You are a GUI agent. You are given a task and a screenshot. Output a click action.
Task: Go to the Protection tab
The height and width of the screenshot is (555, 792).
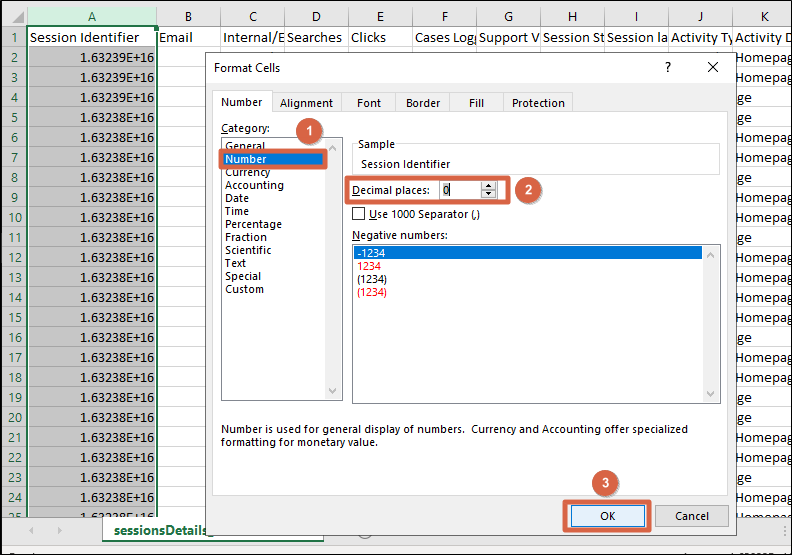point(538,103)
